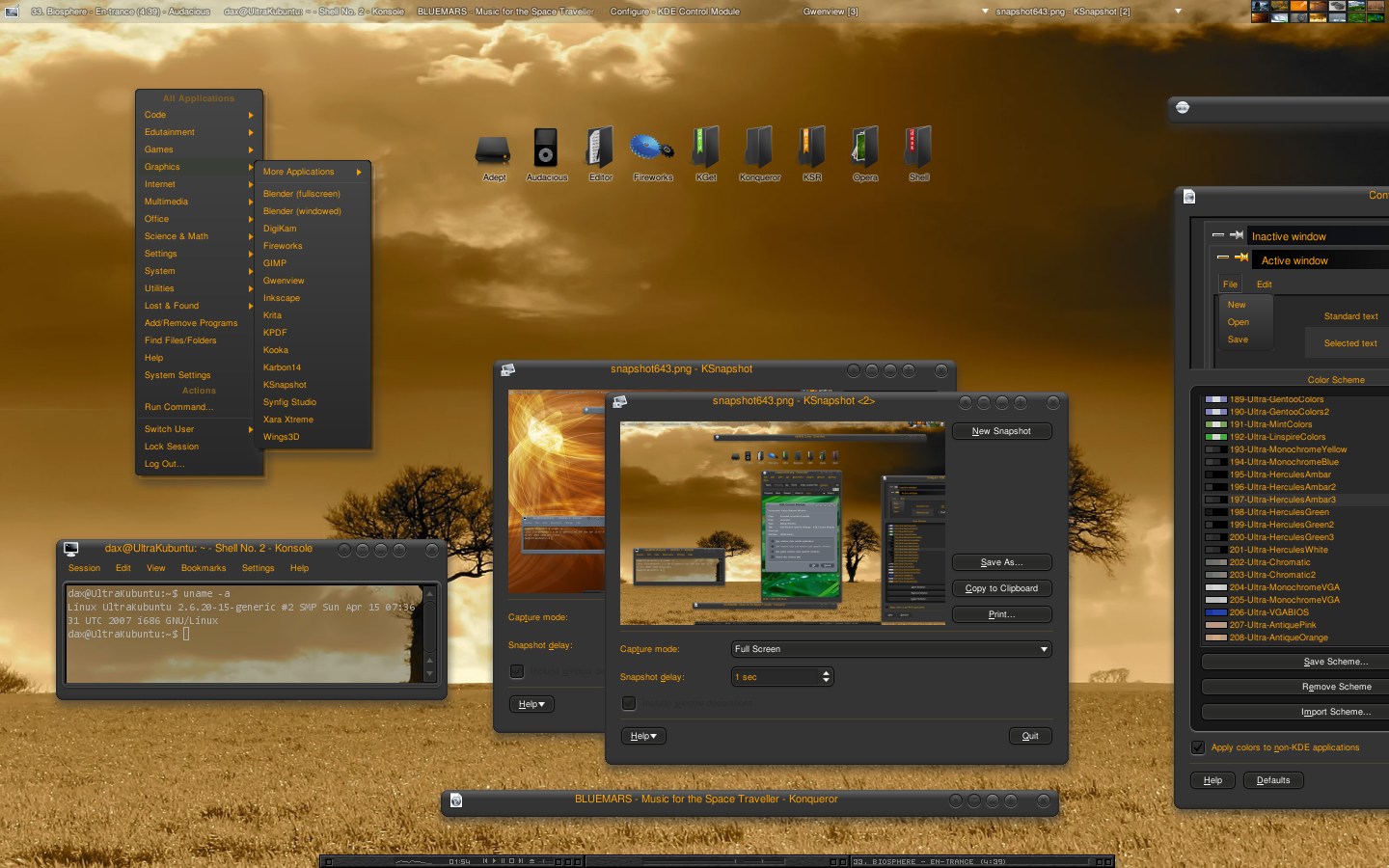Open Help dropdown in KSnapshot <2>
This screenshot has width=1389, height=868.
[x=643, y=736]
